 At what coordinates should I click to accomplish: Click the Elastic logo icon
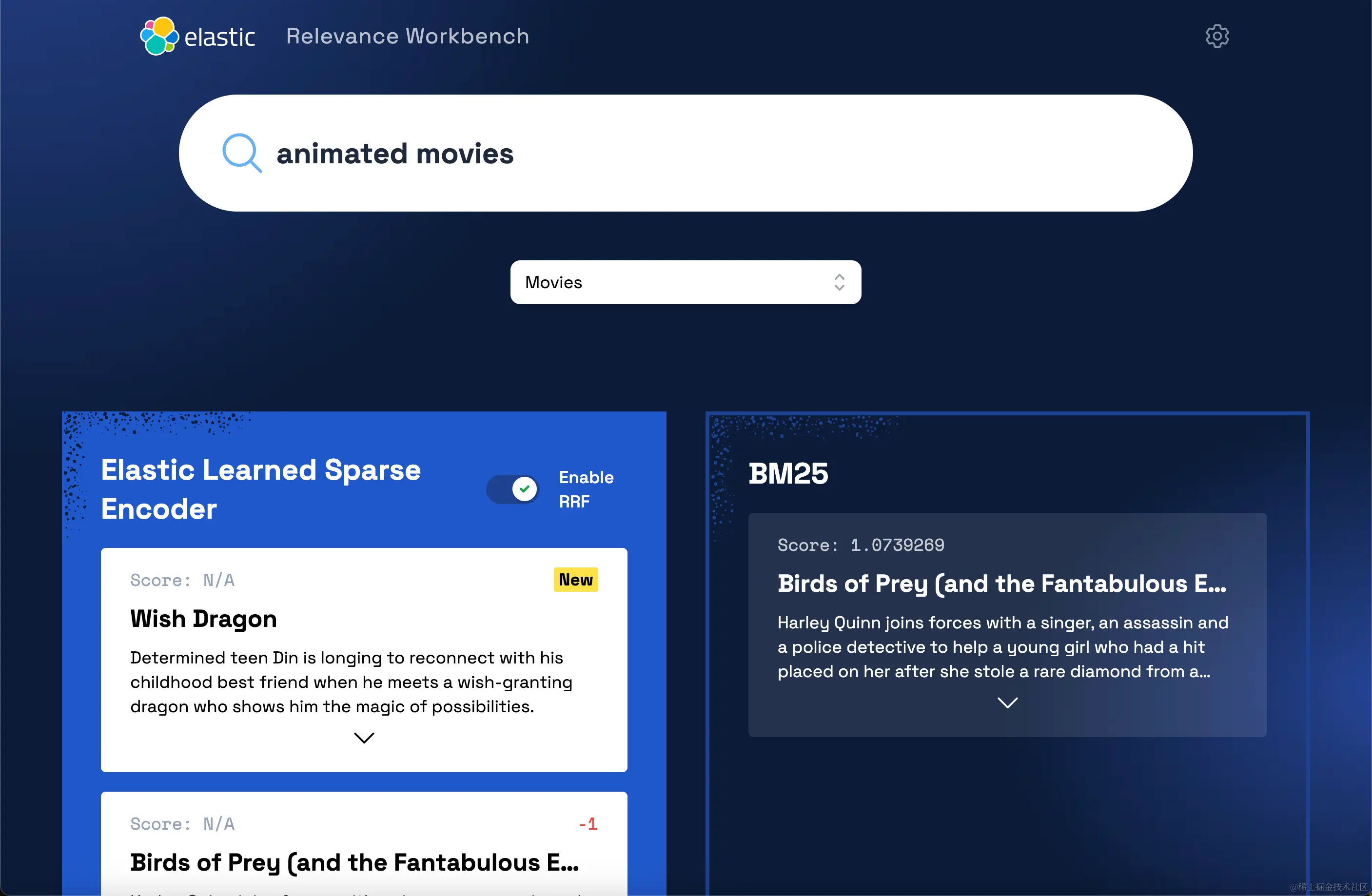[x=159, y=36]
